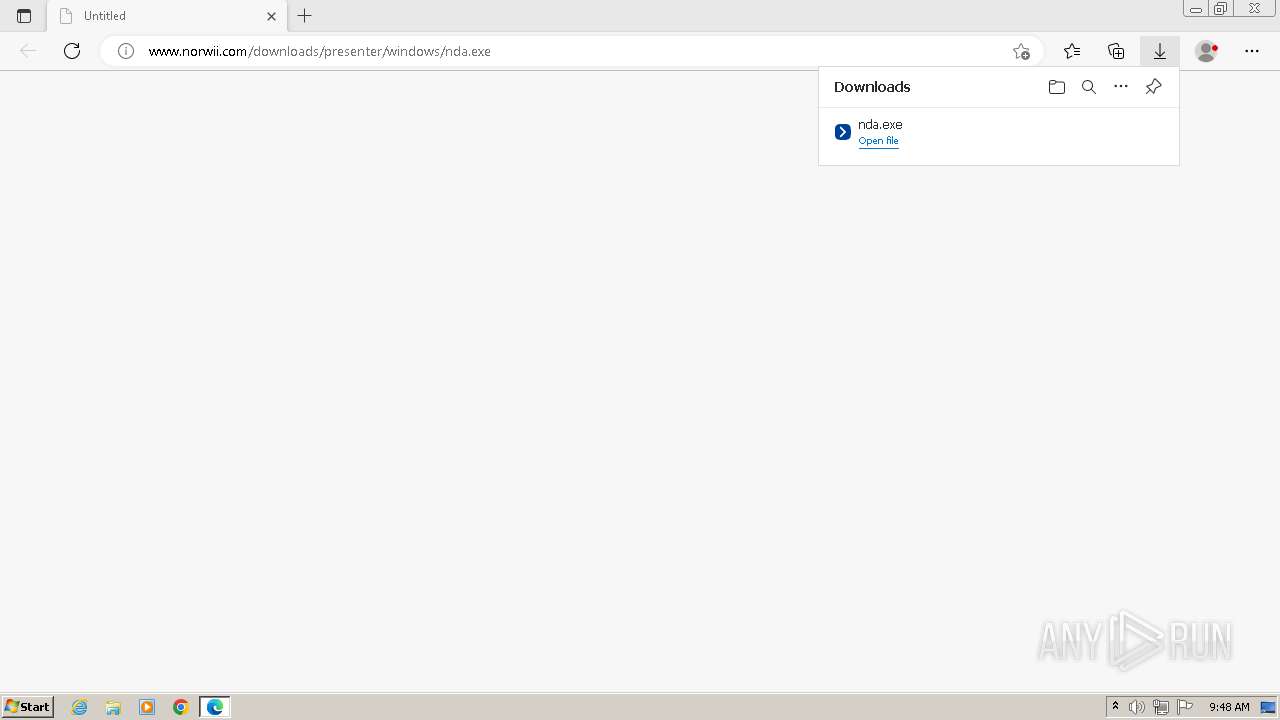Minimize the Edge browser window

[1195, 9]
